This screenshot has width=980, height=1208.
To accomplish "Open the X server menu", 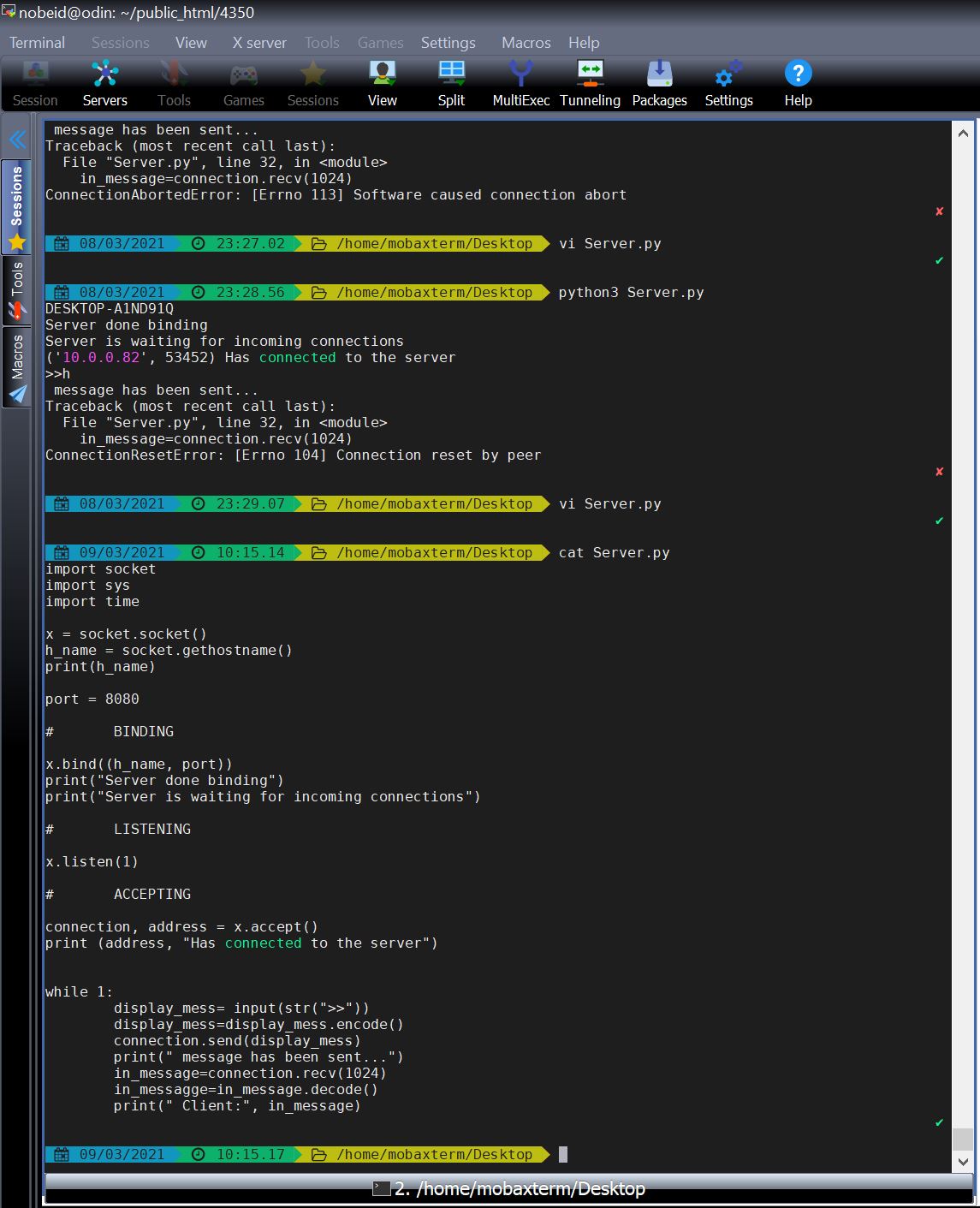I will pyautogui.click(x=259, y=43).
